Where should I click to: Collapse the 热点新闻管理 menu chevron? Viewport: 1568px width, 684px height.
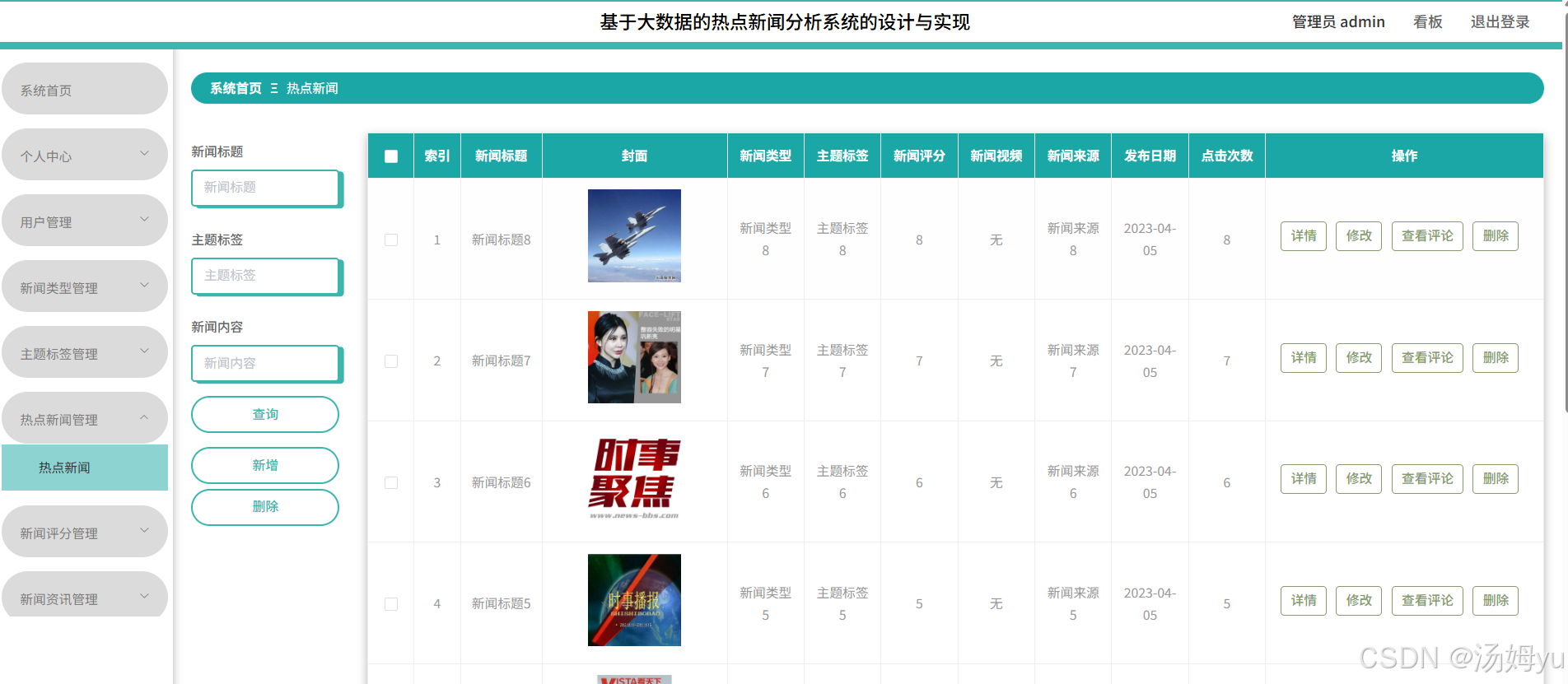(x=144, y=417)
